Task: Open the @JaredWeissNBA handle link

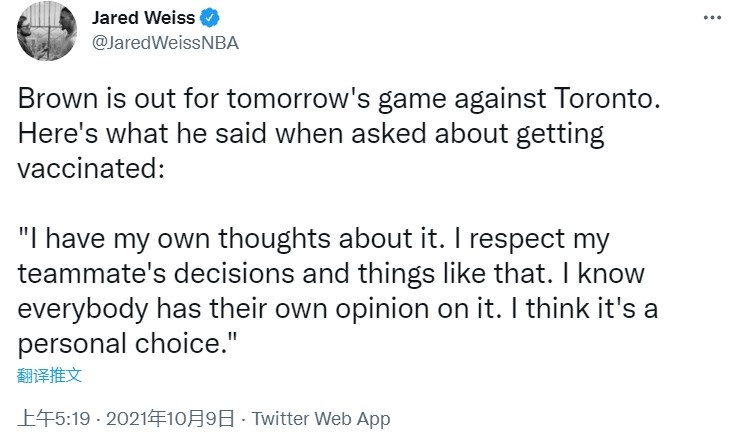Action: pyautogui.click(x=165, y=43)
